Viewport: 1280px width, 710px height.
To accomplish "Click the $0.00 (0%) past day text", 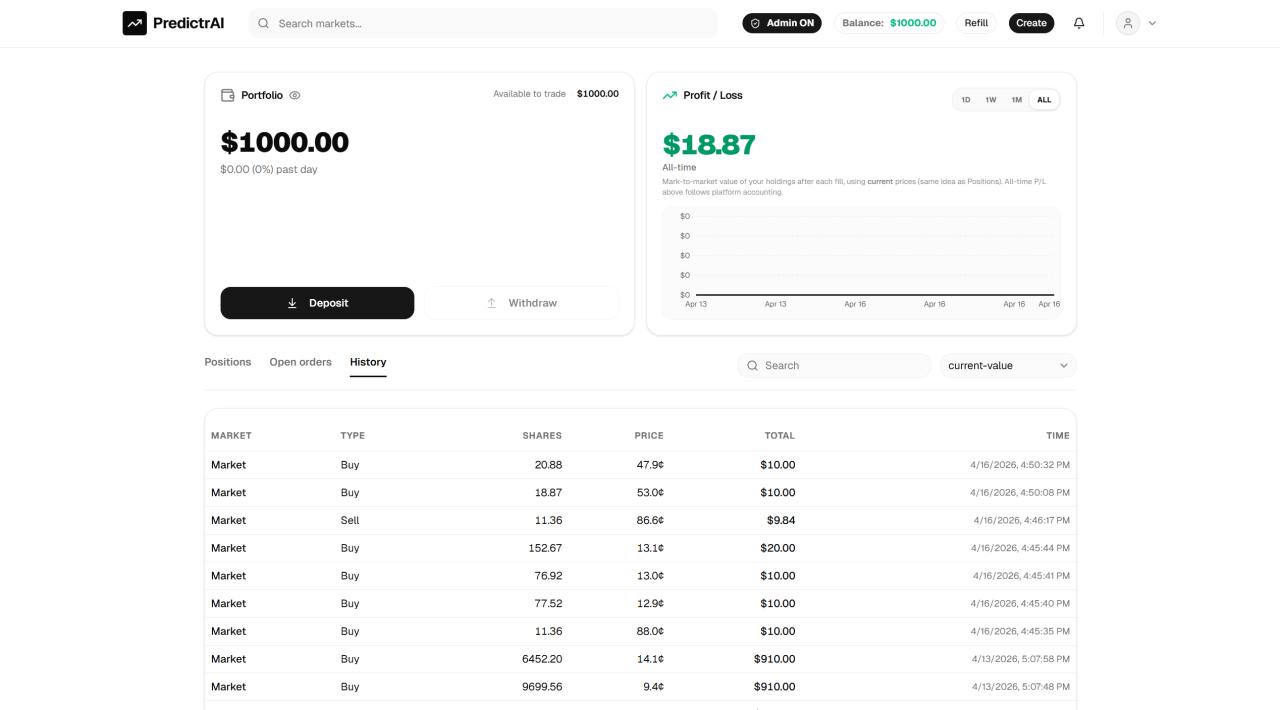I will coord(269,170).
